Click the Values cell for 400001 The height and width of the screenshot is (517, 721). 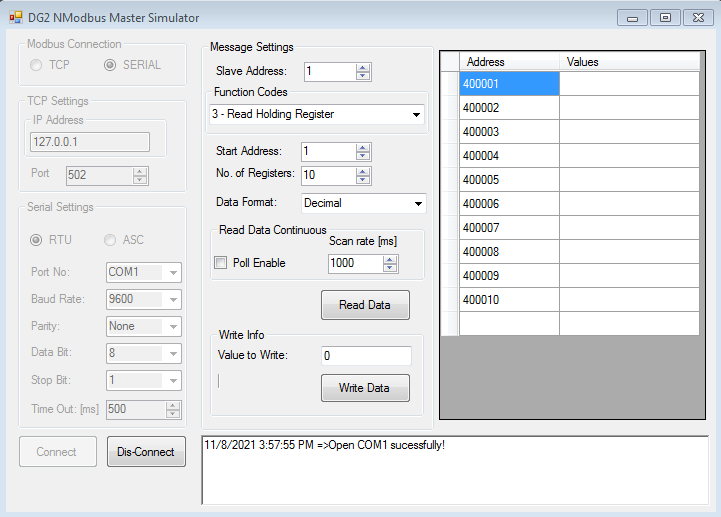point(629,84)
